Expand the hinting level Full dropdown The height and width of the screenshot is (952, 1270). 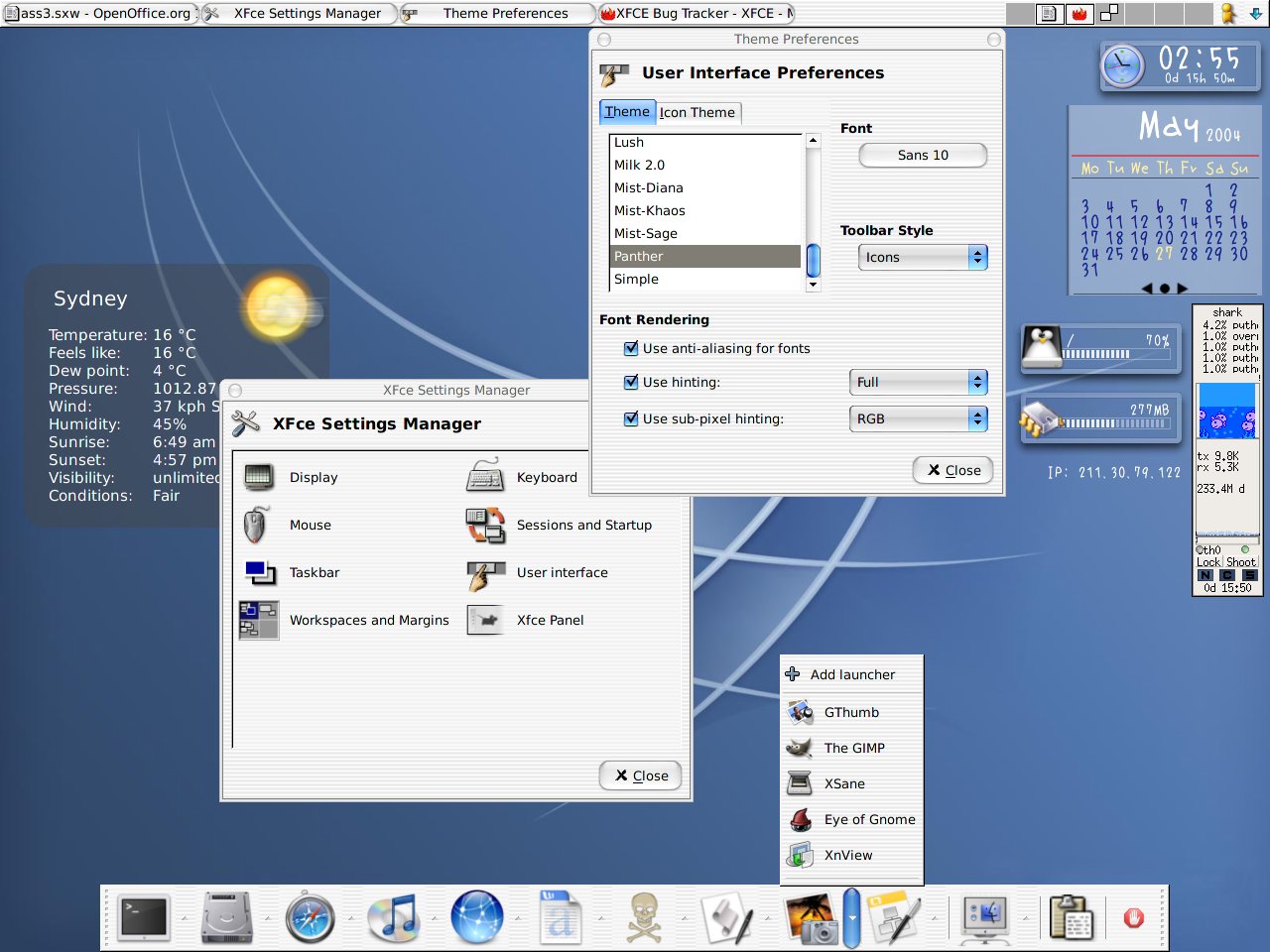coord(918,382)
